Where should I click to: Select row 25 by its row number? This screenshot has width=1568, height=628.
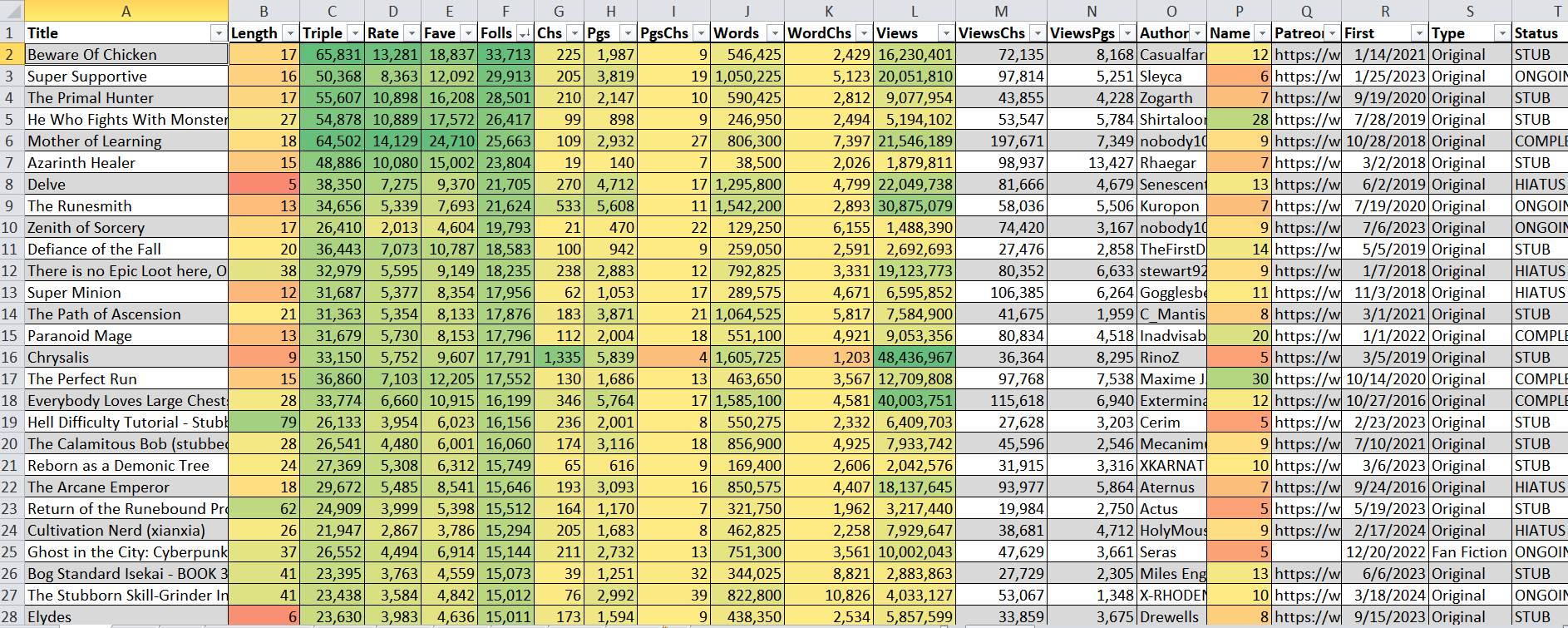pos(10,552)
